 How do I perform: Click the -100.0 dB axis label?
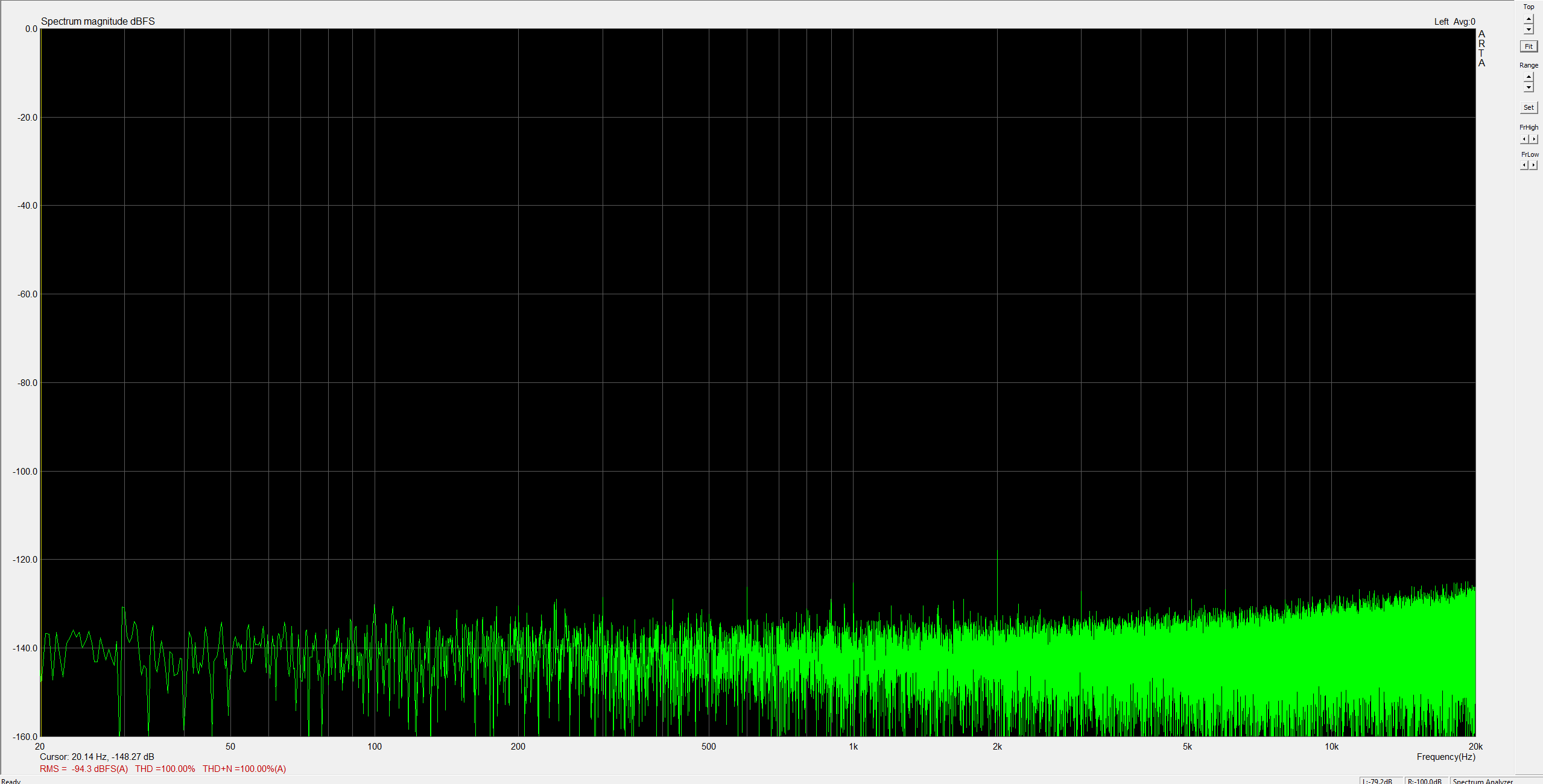pyautogui.click(x=25, y=472)
